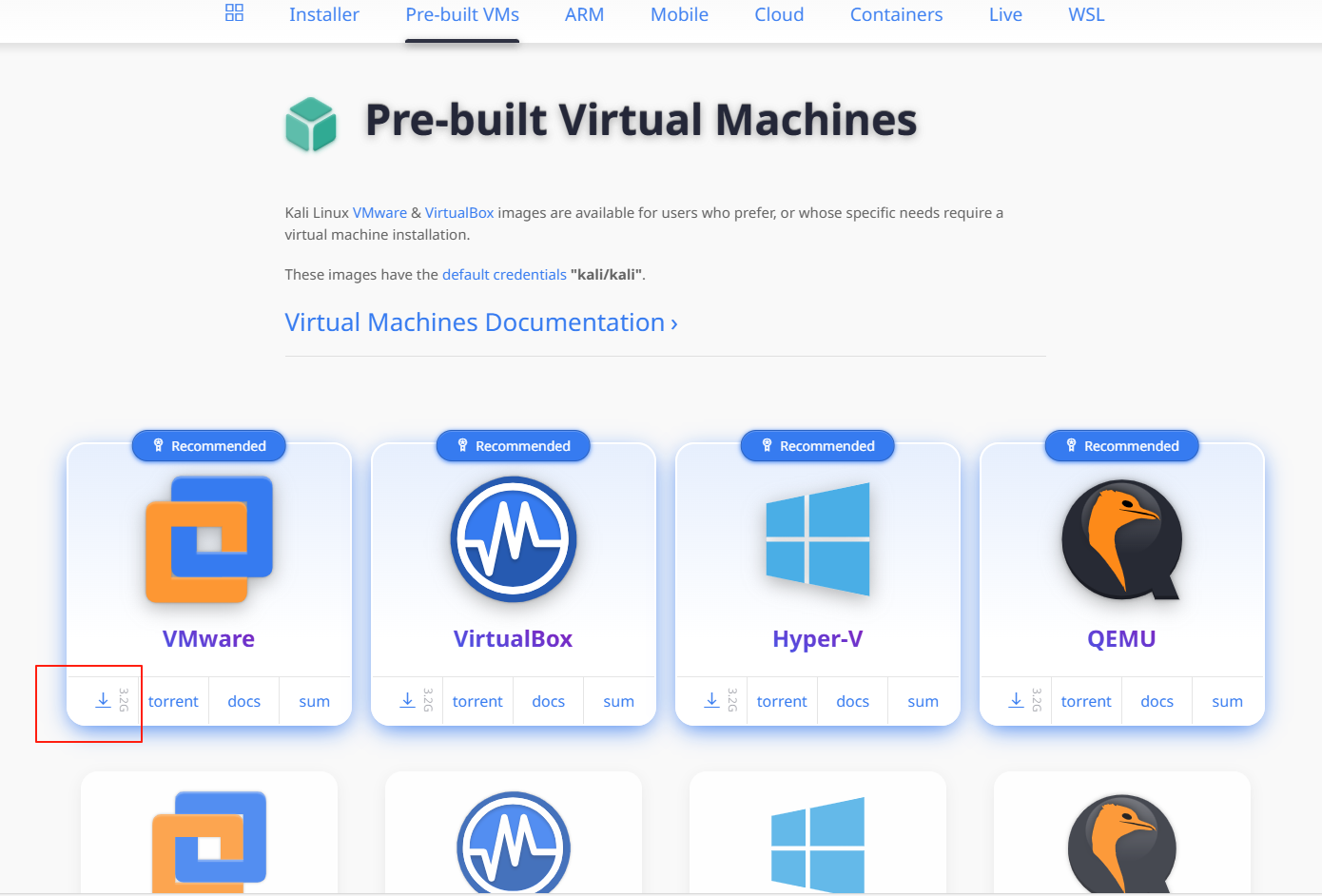Go to the Mobile tab
1322x896 pixels.
[x=679, y=14]
